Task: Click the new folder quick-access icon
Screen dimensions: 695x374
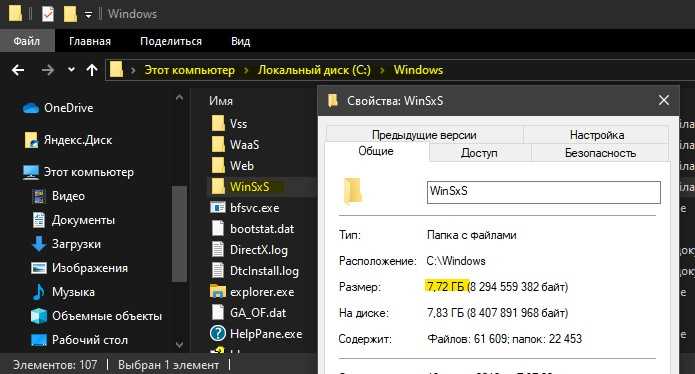Action: (70, 14)
